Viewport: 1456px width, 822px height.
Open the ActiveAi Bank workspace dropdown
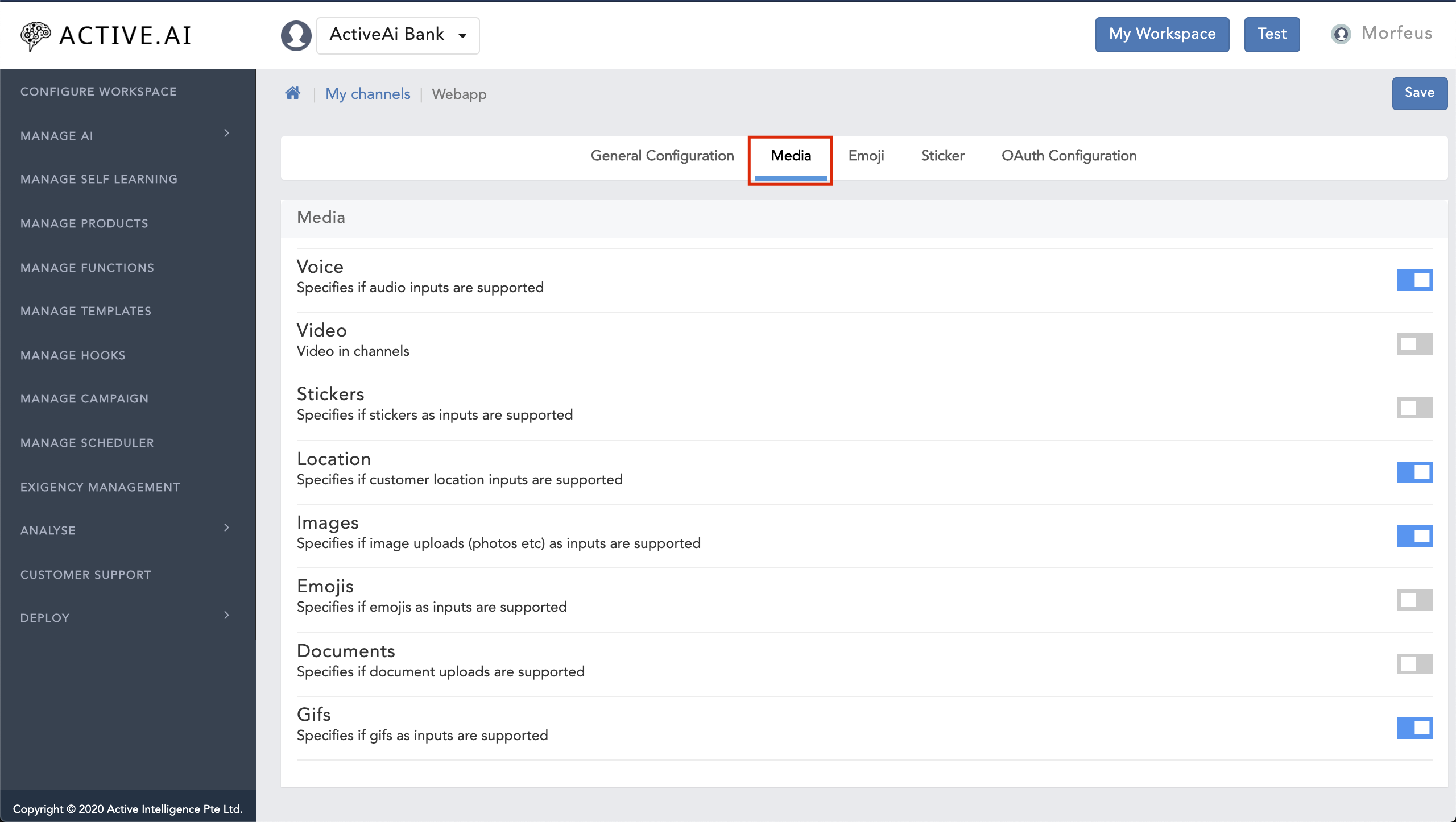(x=398, y=35)
